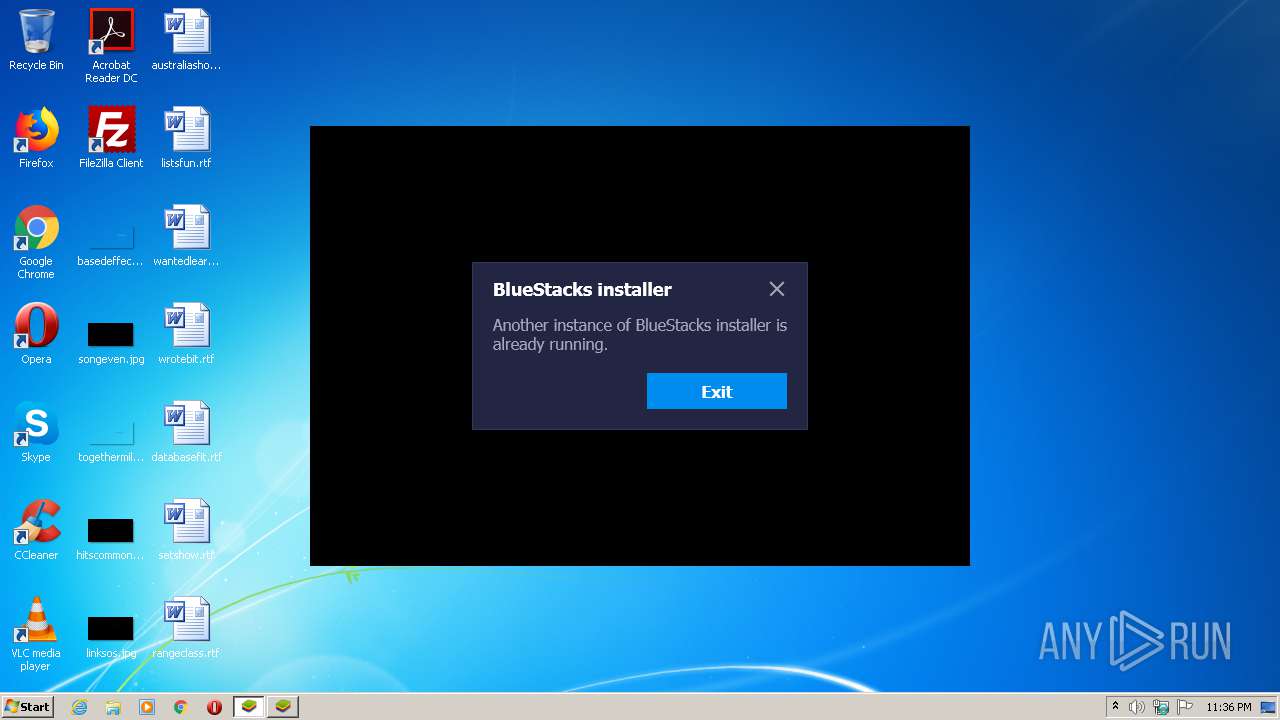The image size is (1280, 720).
Task: Open Windows Media Player from taskbar
Action: tap(147, 707)
